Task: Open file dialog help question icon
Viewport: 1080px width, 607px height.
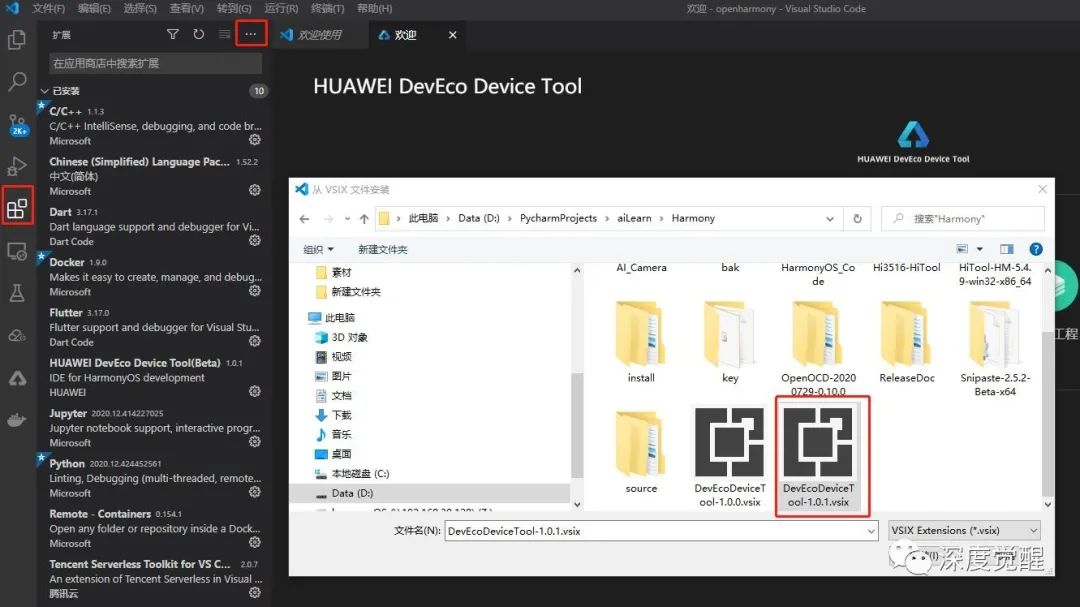Action: (x=1035, y=249)
